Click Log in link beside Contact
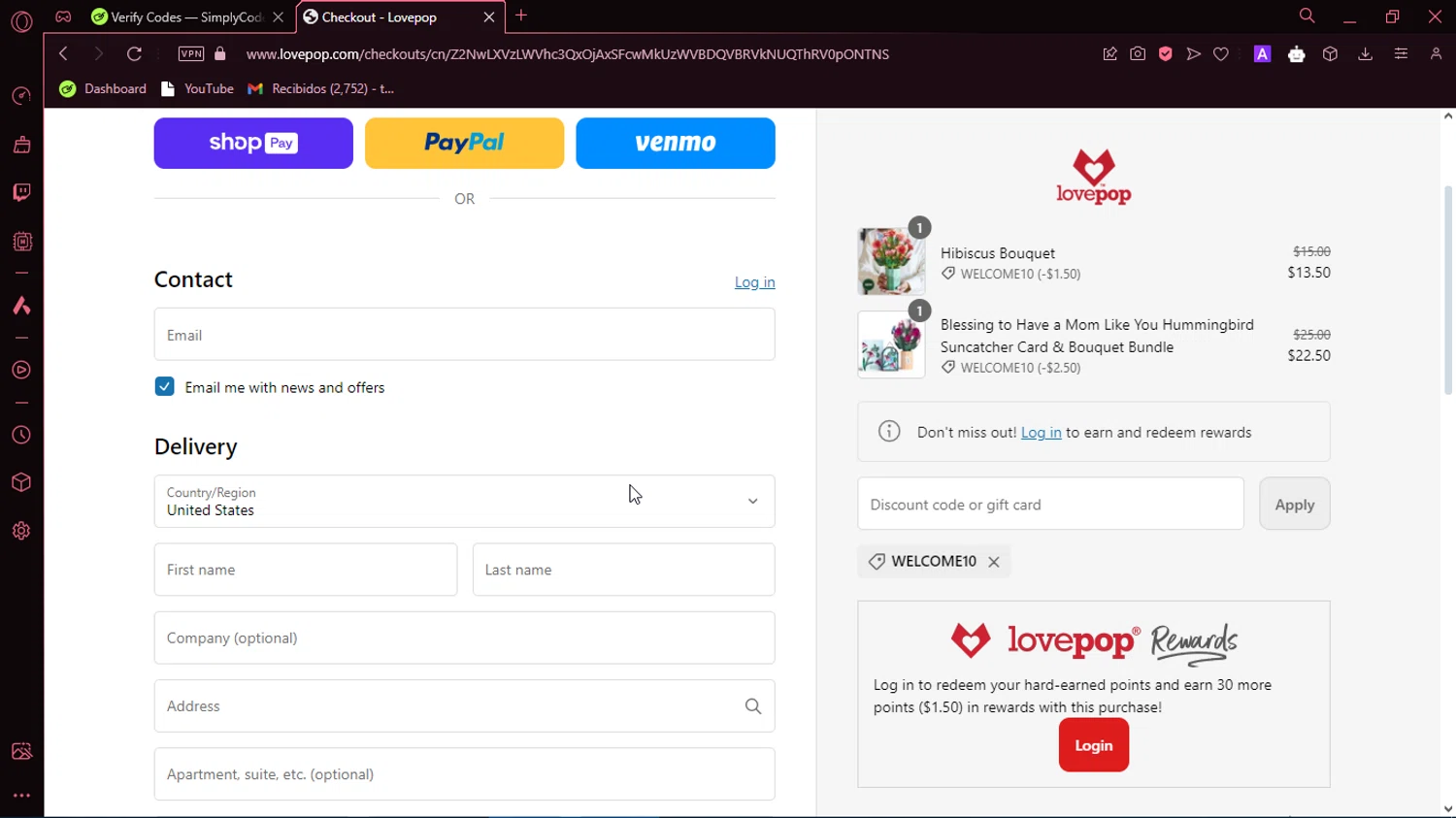 [754, 282]
